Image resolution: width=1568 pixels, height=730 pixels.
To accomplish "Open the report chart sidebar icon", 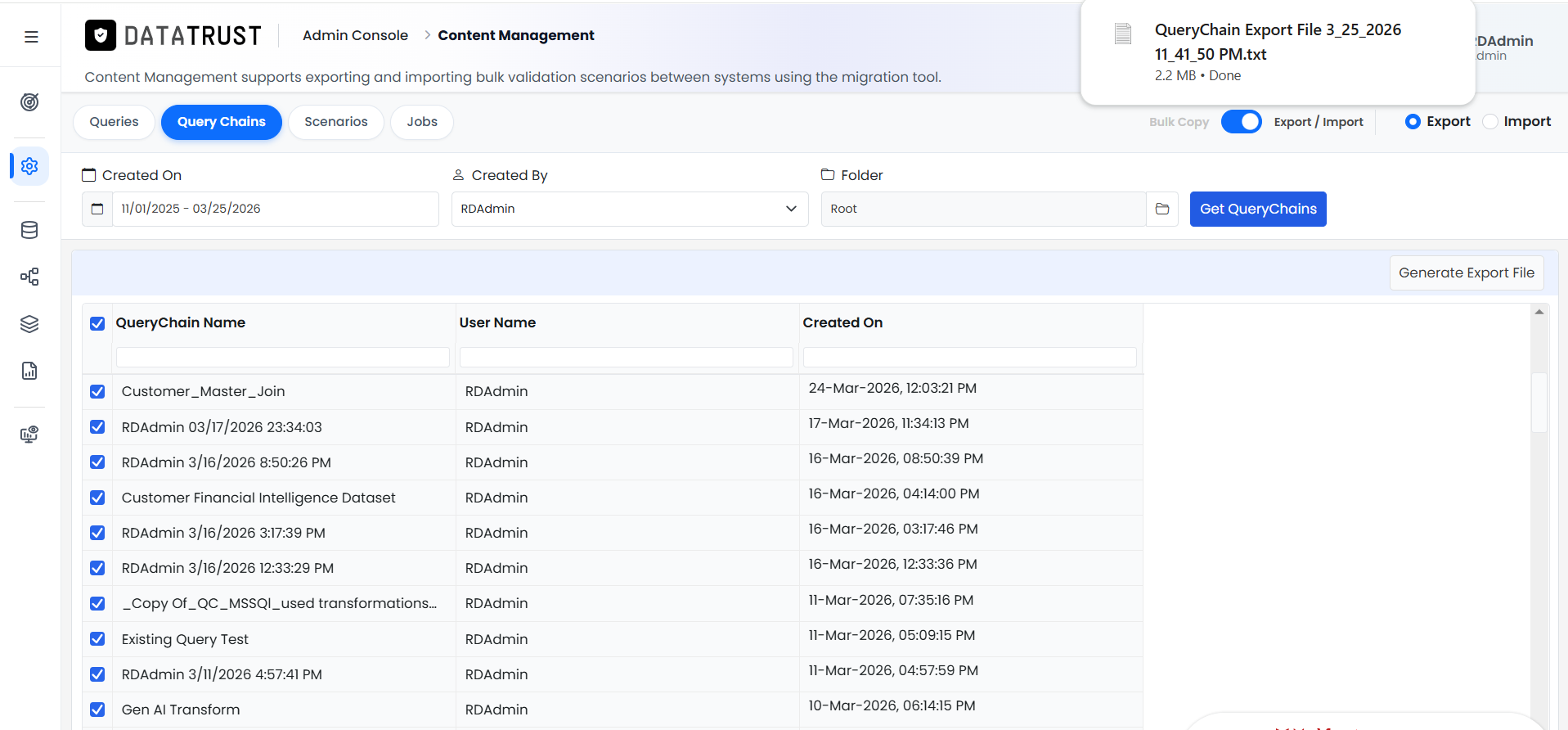I will [x=29, y=371].
